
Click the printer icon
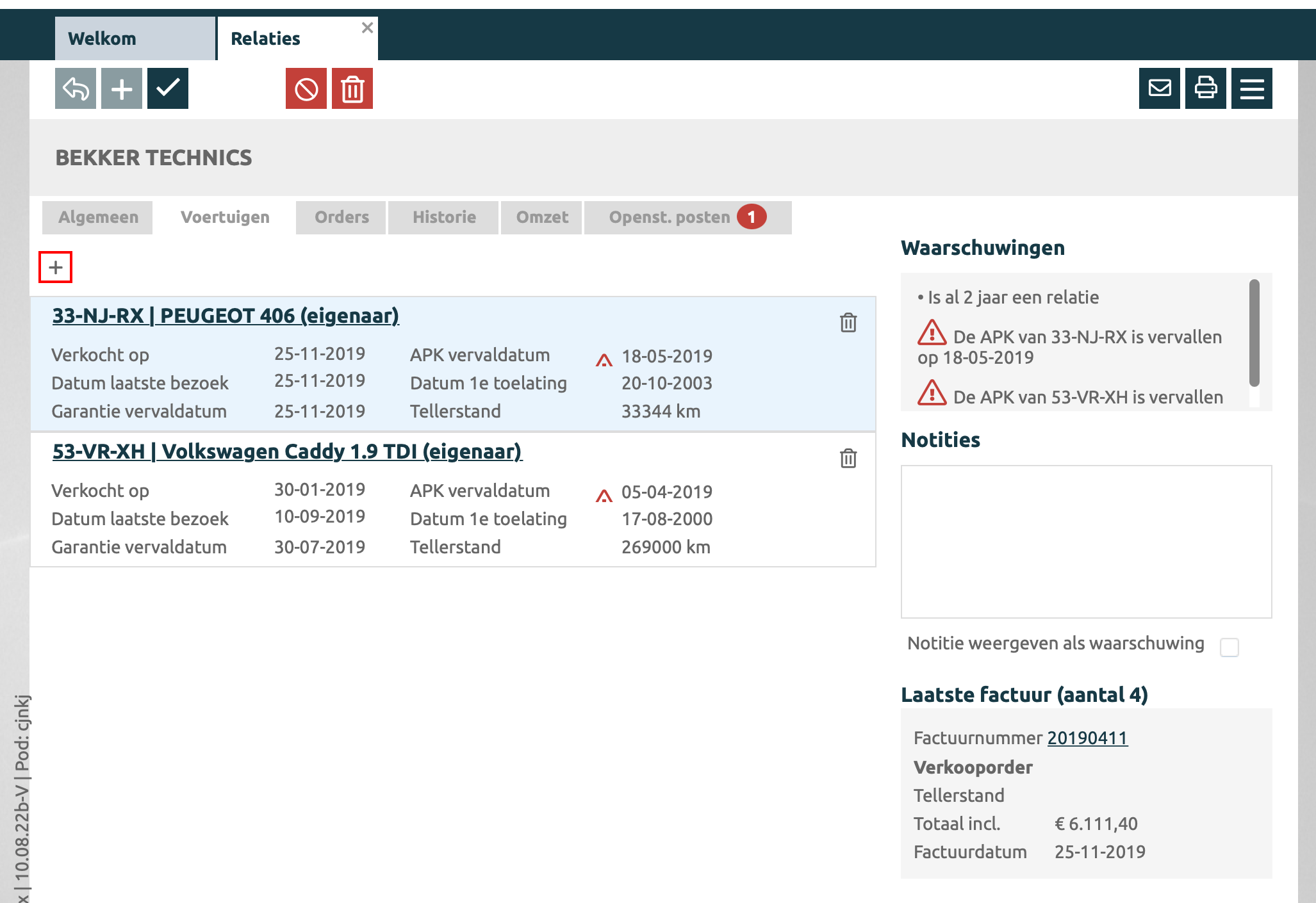1206,88
